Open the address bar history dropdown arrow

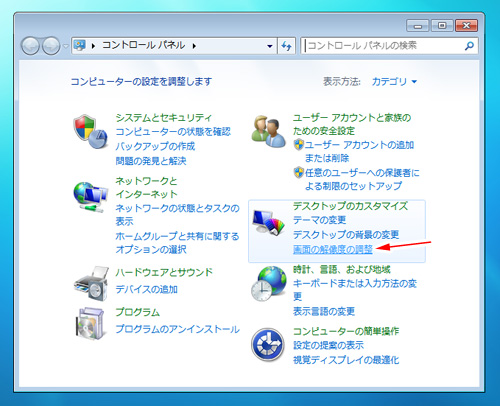tap(270, 46)
